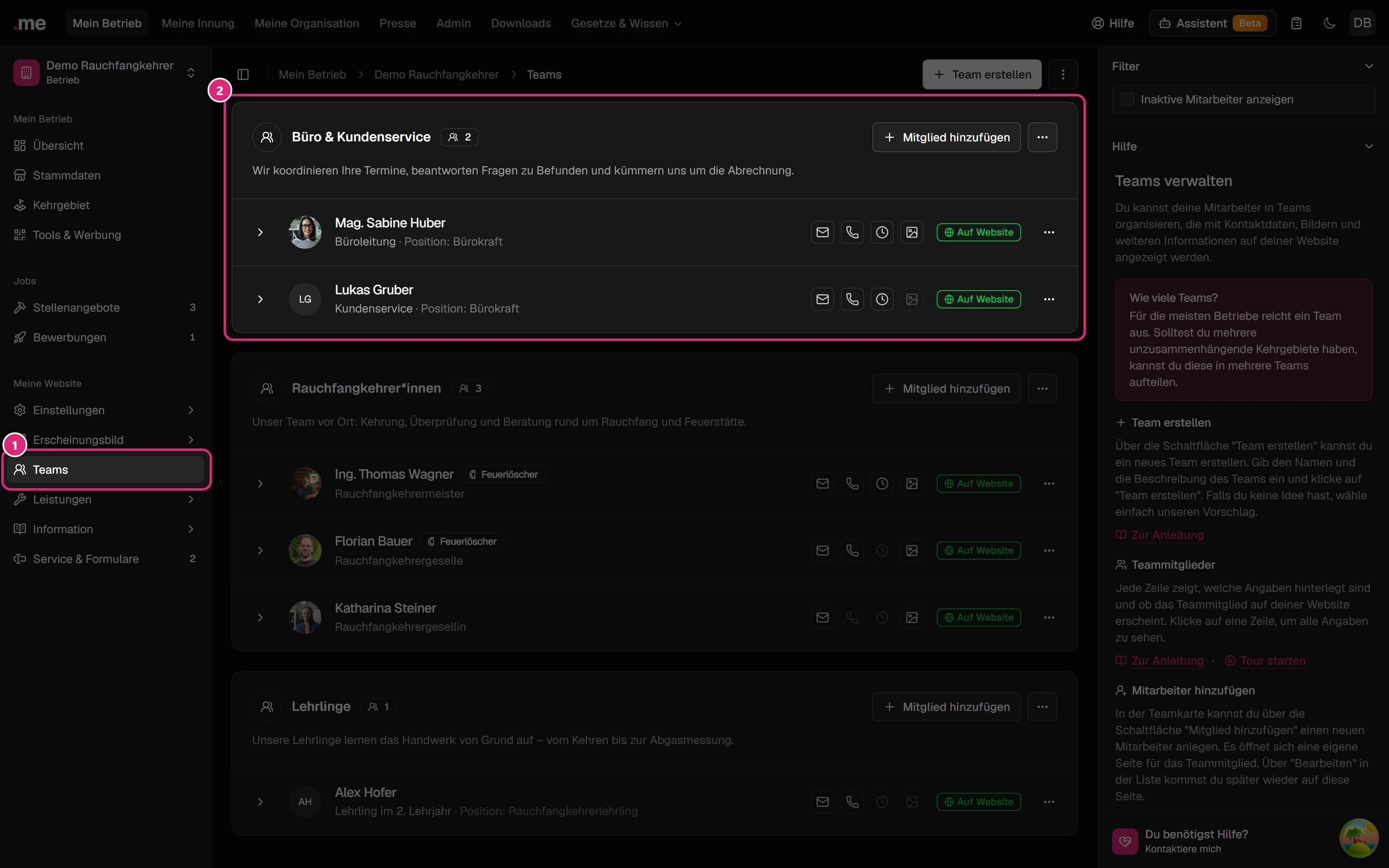Collapse the Filter panel section

[1369, 67]
